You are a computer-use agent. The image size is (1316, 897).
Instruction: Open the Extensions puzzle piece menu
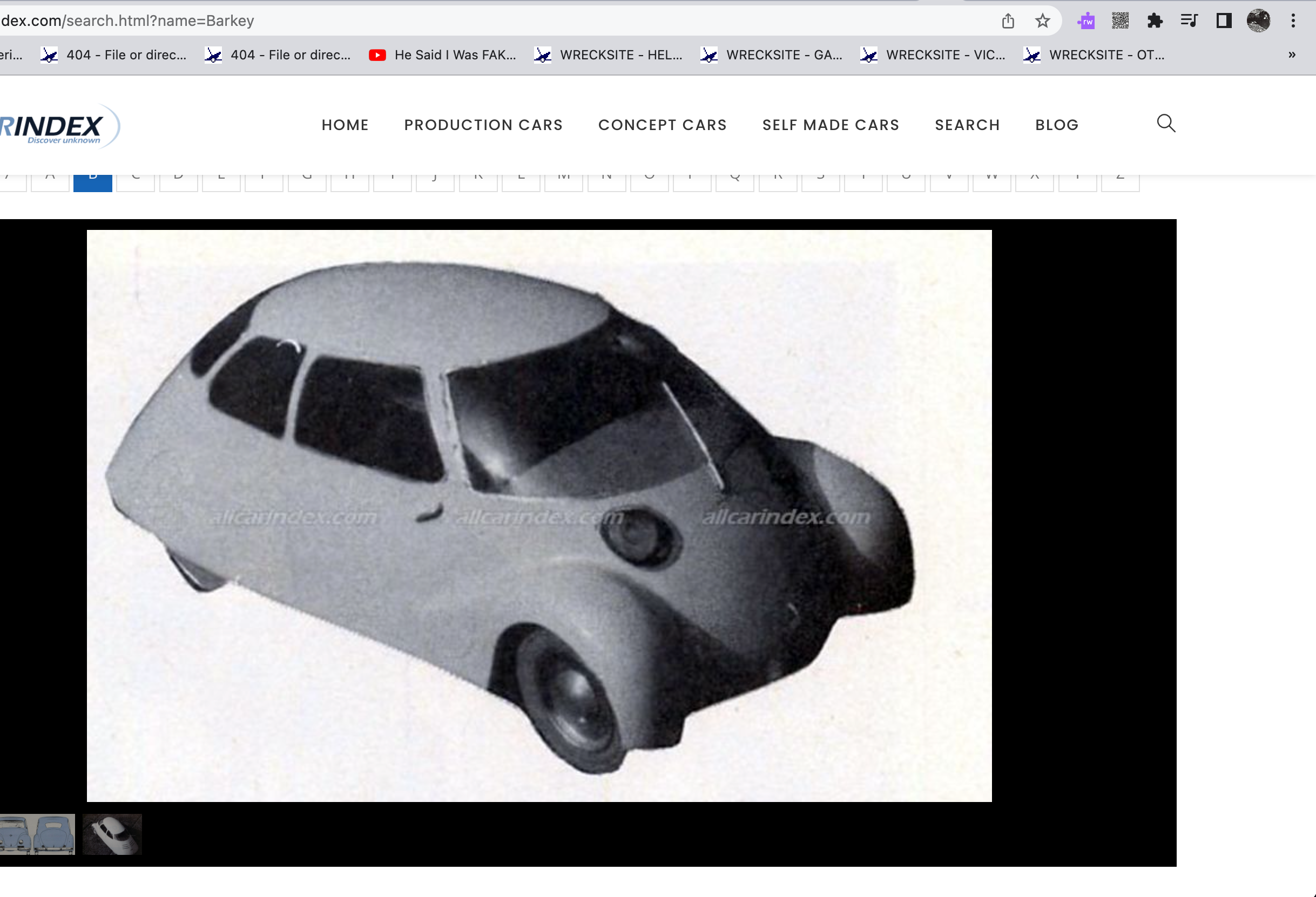(x=1154, y=21)
